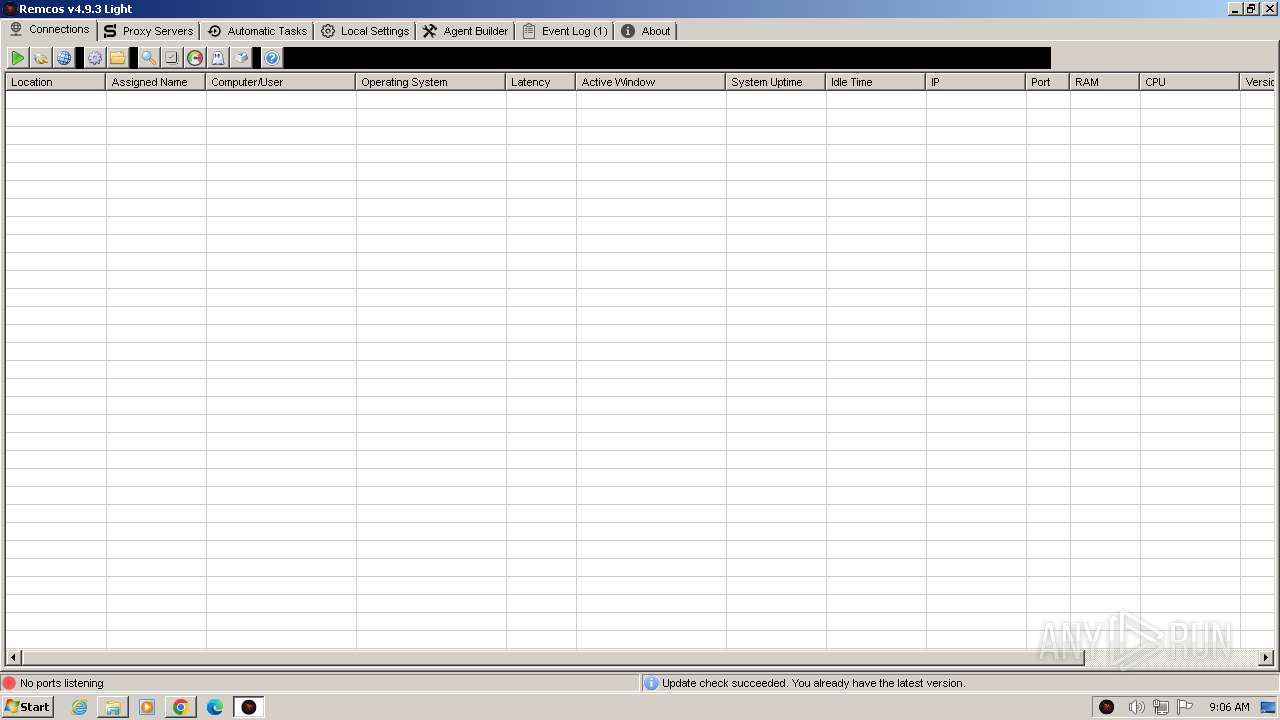The image size is (1280, 720).
Task: Click the 'Update check succeeded' status message
Action: click(813, 683)
